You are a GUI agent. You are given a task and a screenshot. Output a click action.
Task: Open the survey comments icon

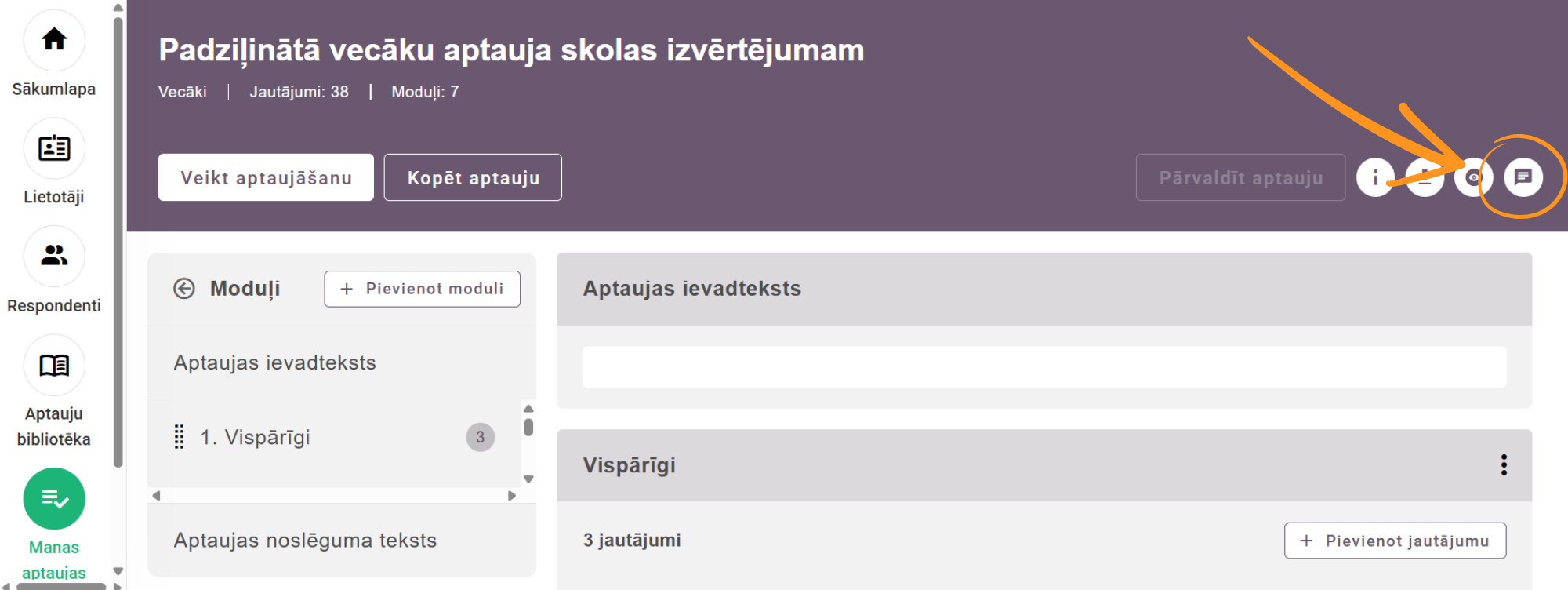click(x=1523, y=177)
